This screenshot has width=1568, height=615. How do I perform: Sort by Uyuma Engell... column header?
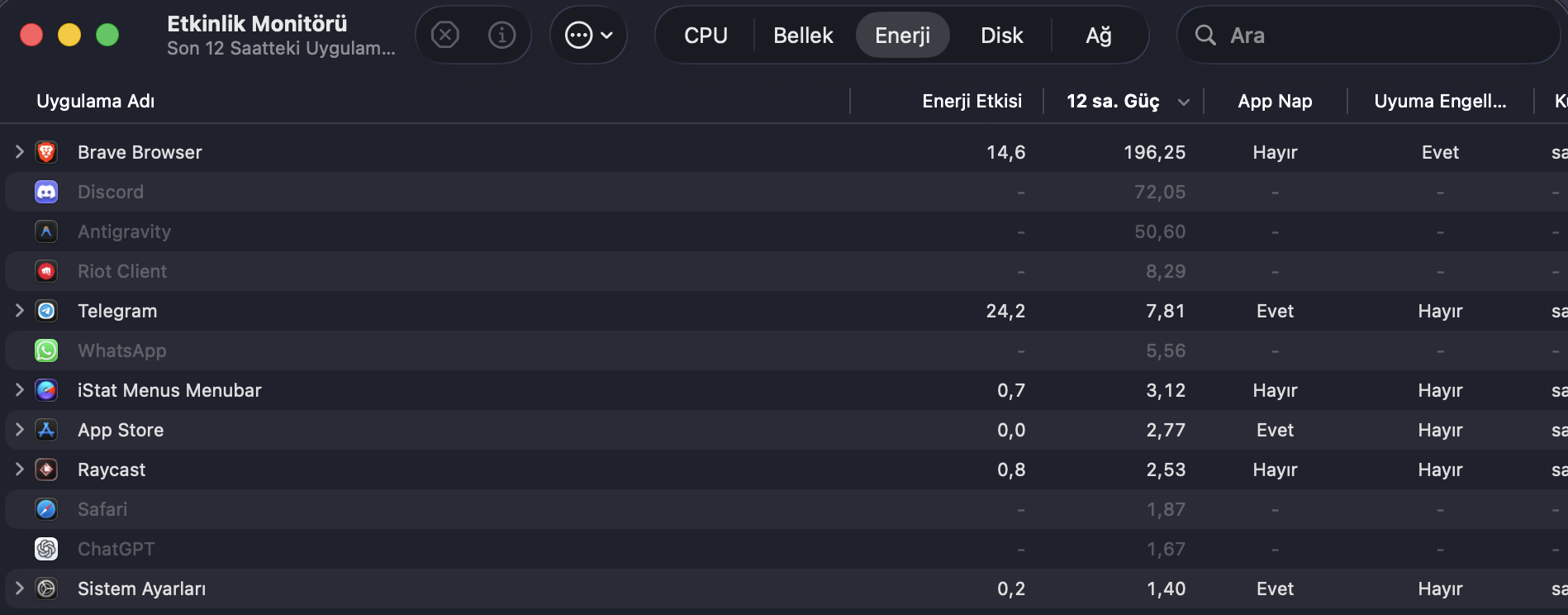[x=1440, y=101]
